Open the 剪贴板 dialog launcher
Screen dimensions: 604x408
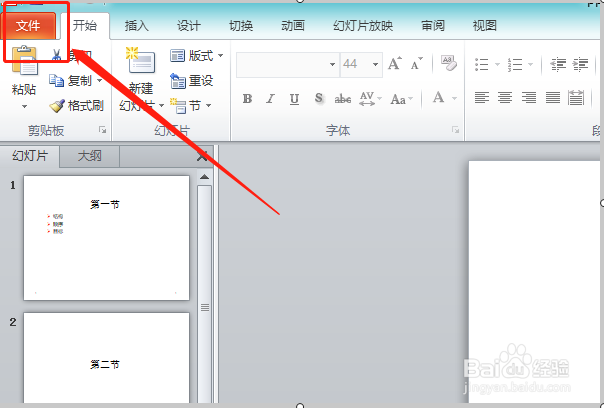pyautogui.click(x=102, y=130)
